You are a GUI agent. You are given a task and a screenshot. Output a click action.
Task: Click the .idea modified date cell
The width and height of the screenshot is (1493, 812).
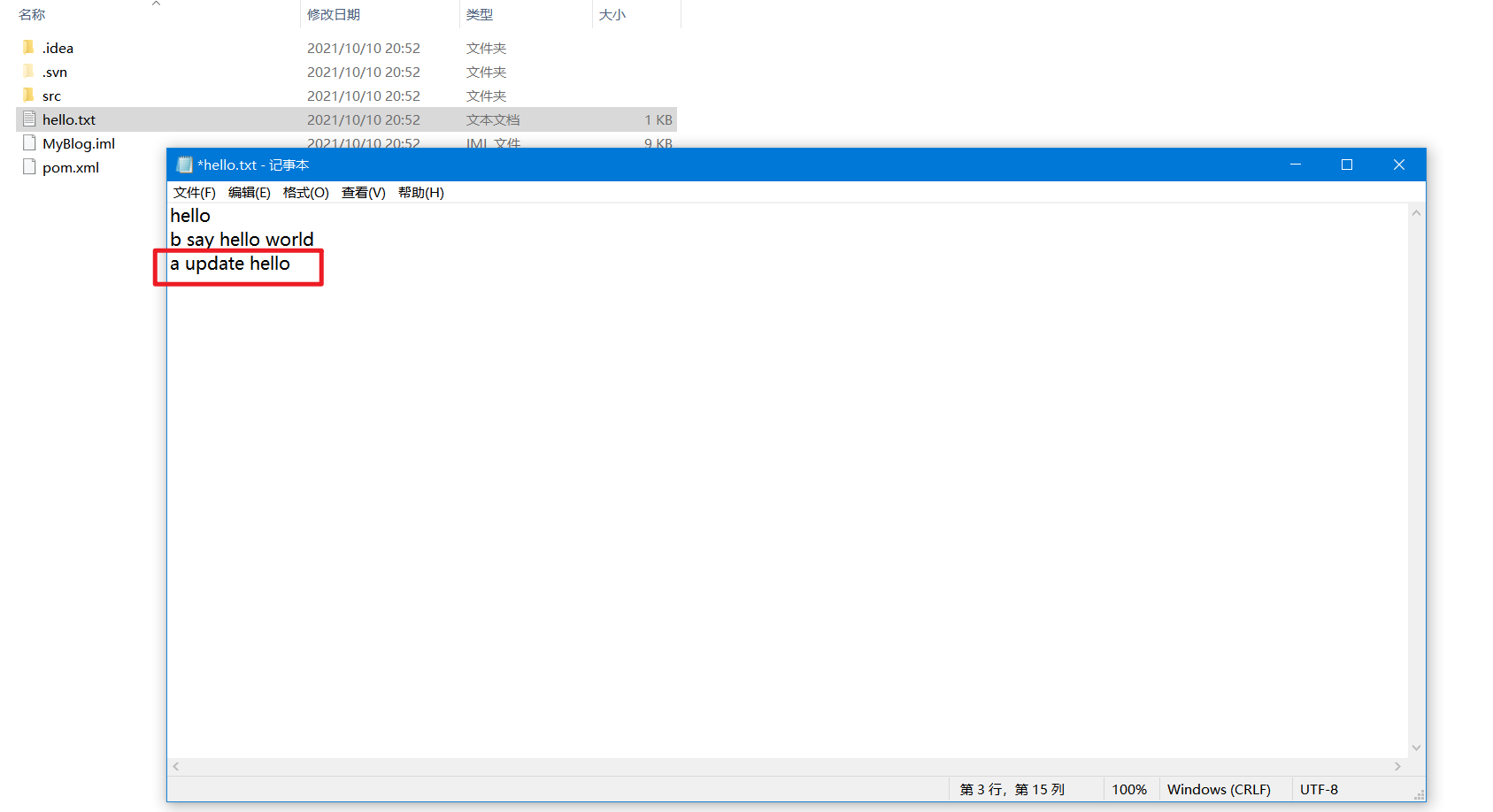364,48
